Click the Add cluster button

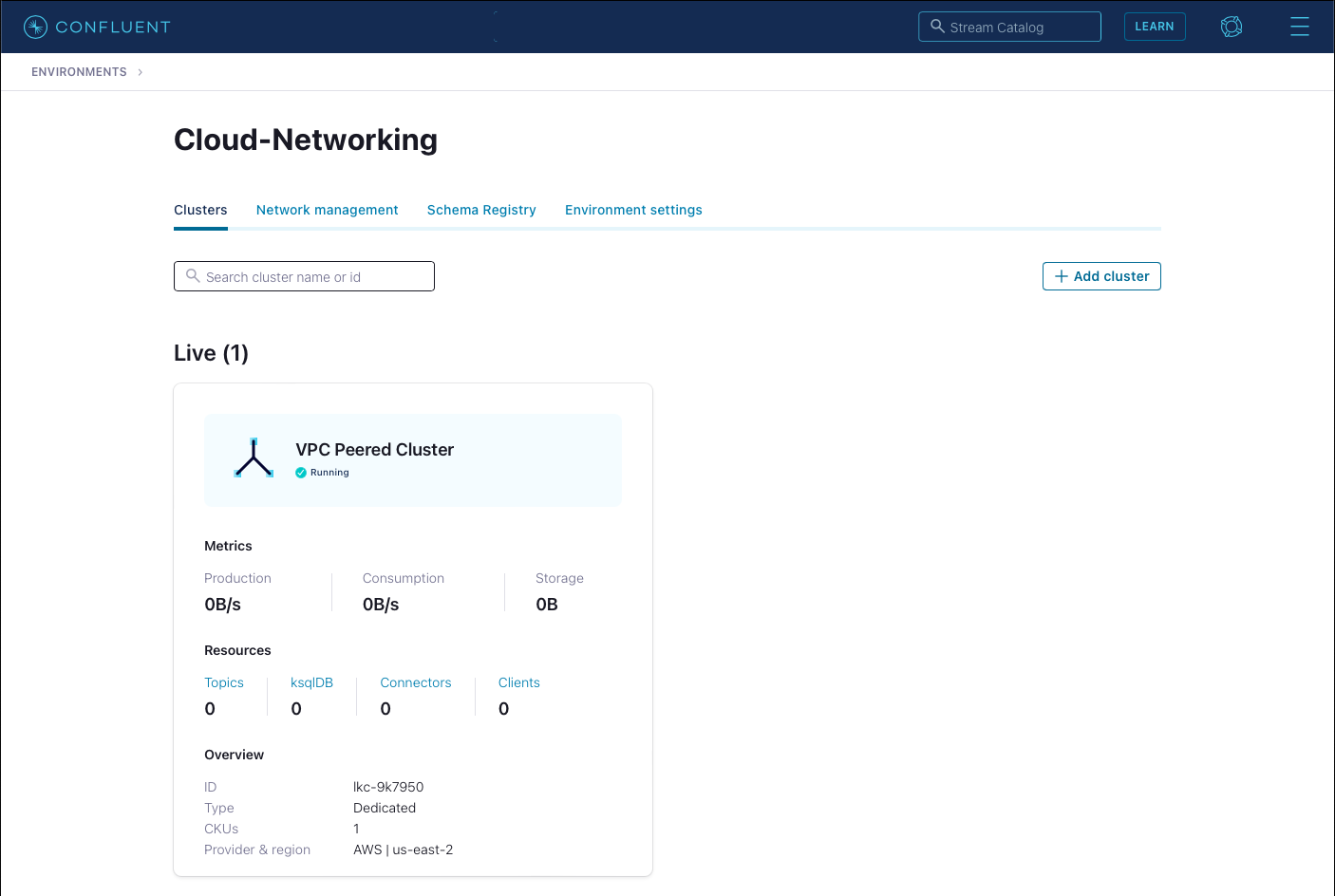tap(1101, 276)
